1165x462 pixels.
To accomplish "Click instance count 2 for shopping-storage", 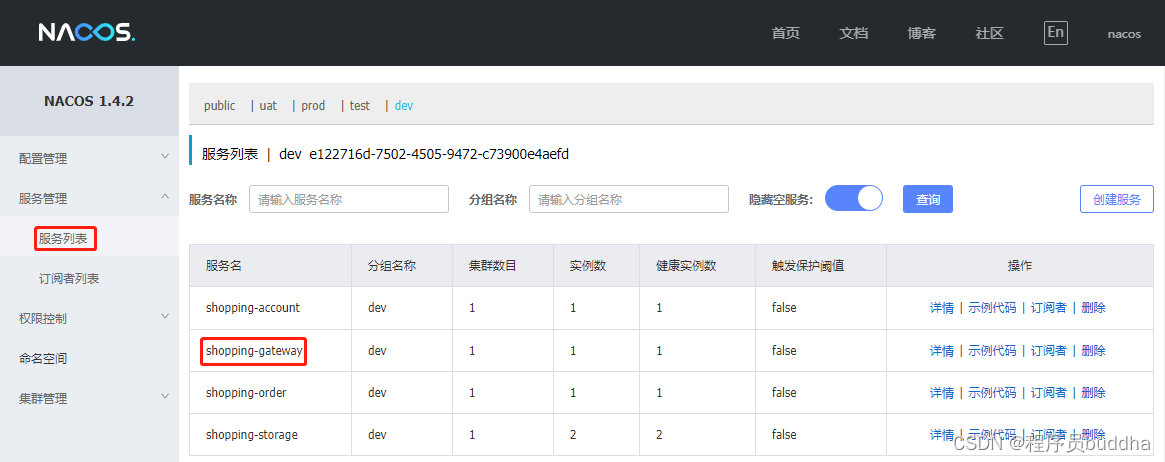I will (573, 435).
